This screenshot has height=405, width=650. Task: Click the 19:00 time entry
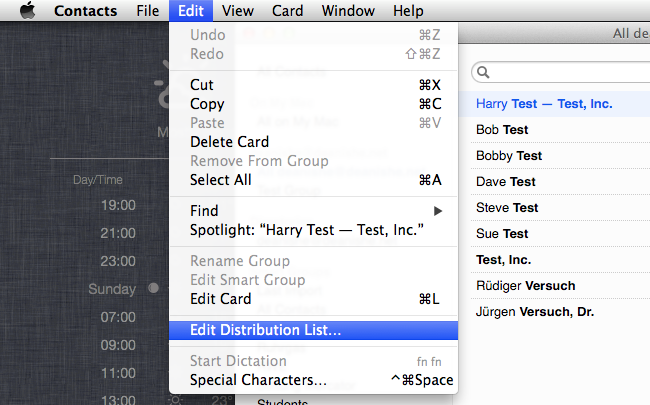pyautogui.click(x=118, y=205)
